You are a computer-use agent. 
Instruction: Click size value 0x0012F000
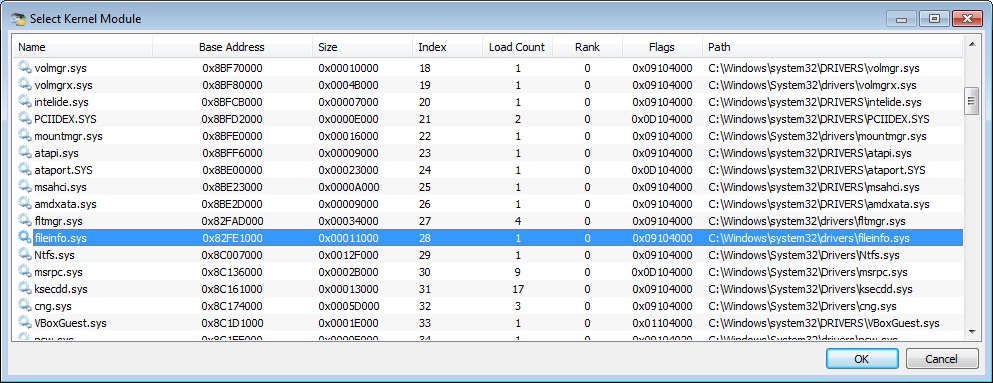(x=348, y=255)
